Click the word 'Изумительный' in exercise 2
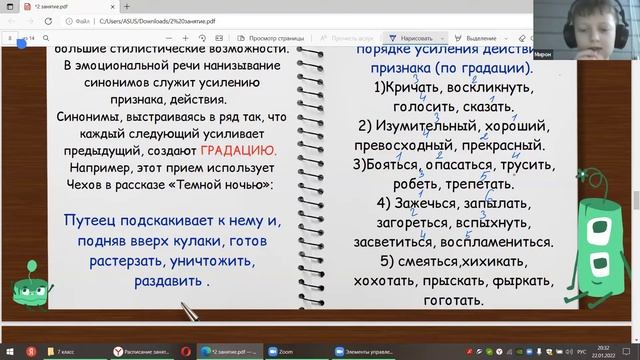Screen dimensions: 640x360 click(x=426, y=126)
